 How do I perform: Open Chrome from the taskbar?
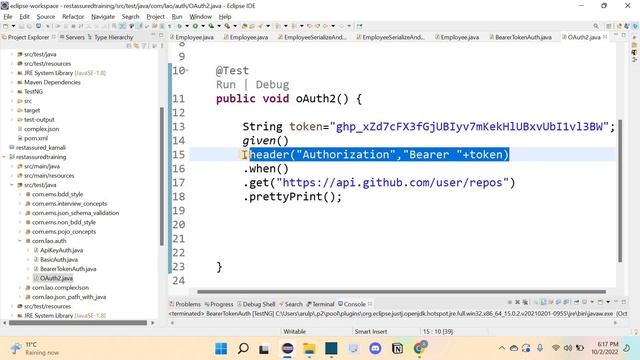click(419, 349)
